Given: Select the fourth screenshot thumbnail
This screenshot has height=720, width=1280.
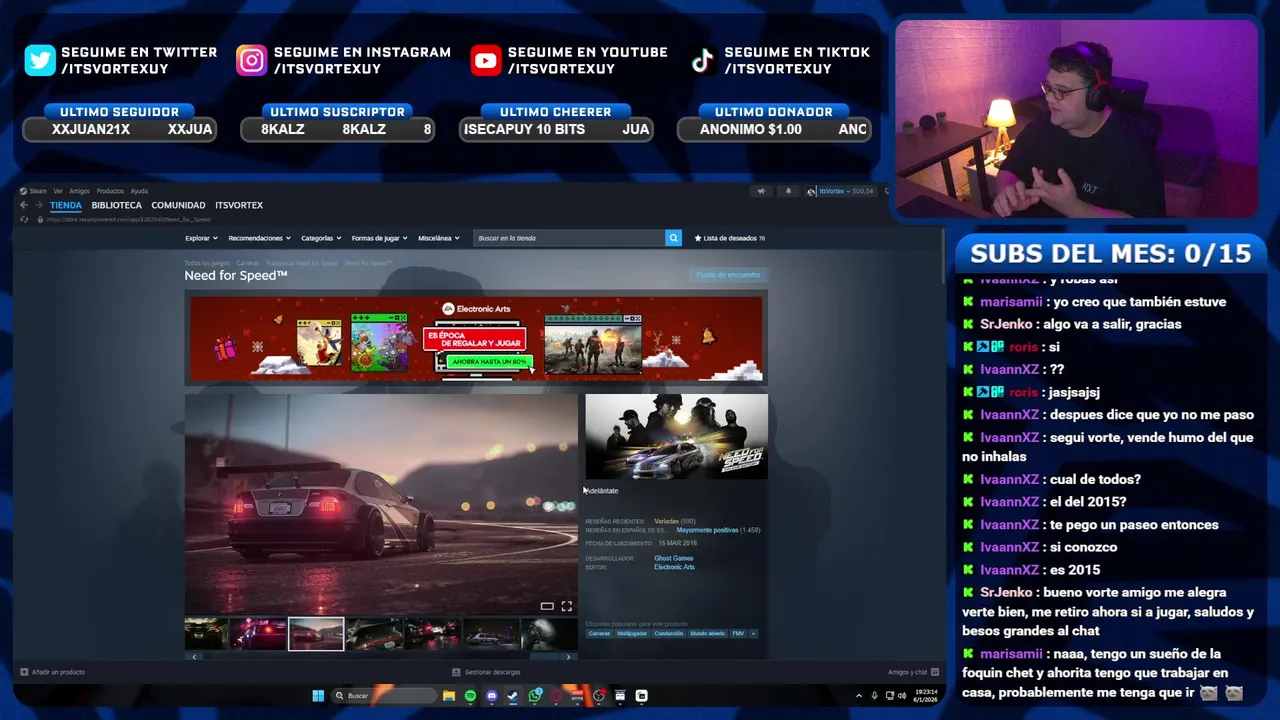Looking at the screenshot, I should 374,634.
